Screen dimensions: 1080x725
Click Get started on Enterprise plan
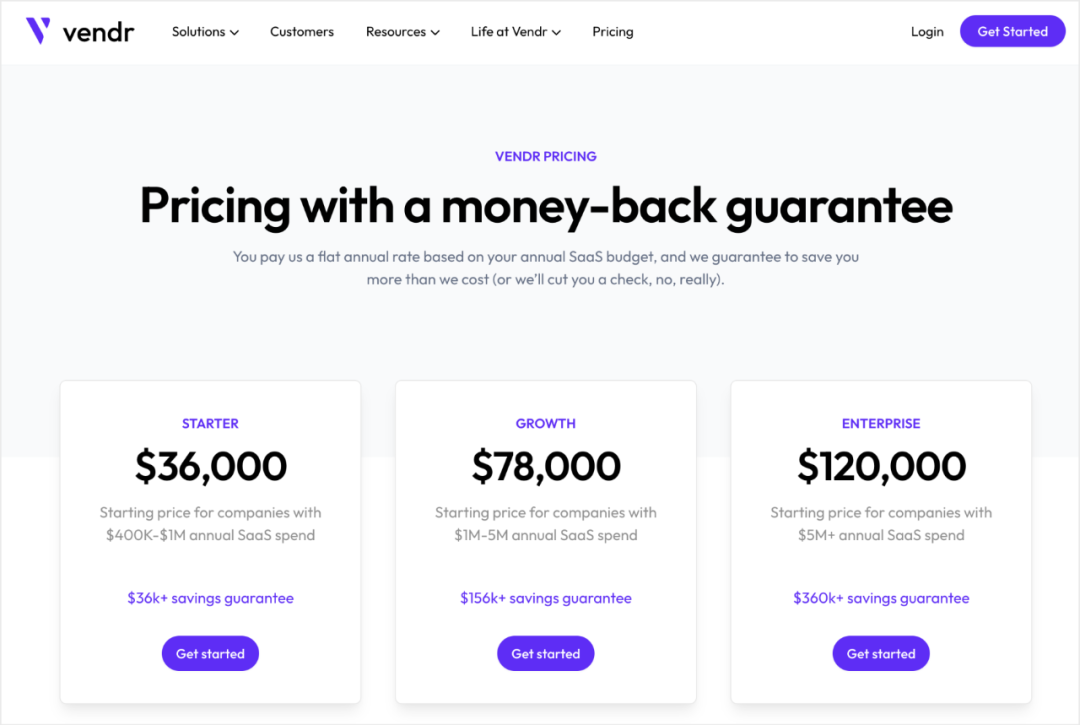coord(881,653)
